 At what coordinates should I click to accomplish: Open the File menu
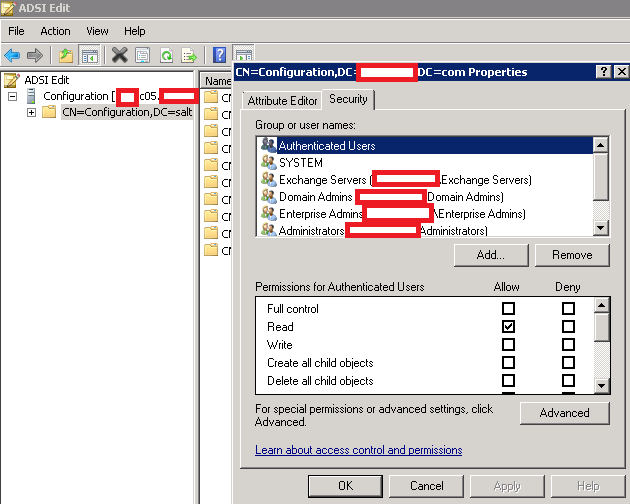tap(16, 31)
